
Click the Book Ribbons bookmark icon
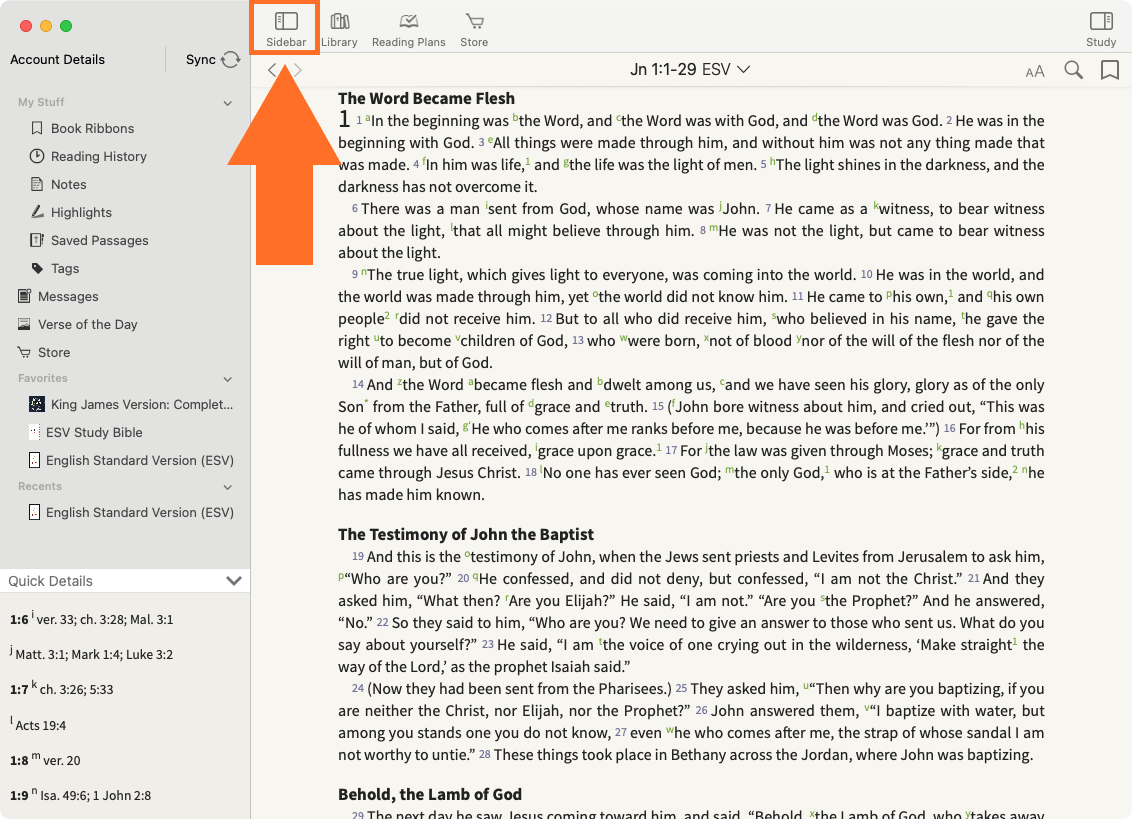click(37, 128)
